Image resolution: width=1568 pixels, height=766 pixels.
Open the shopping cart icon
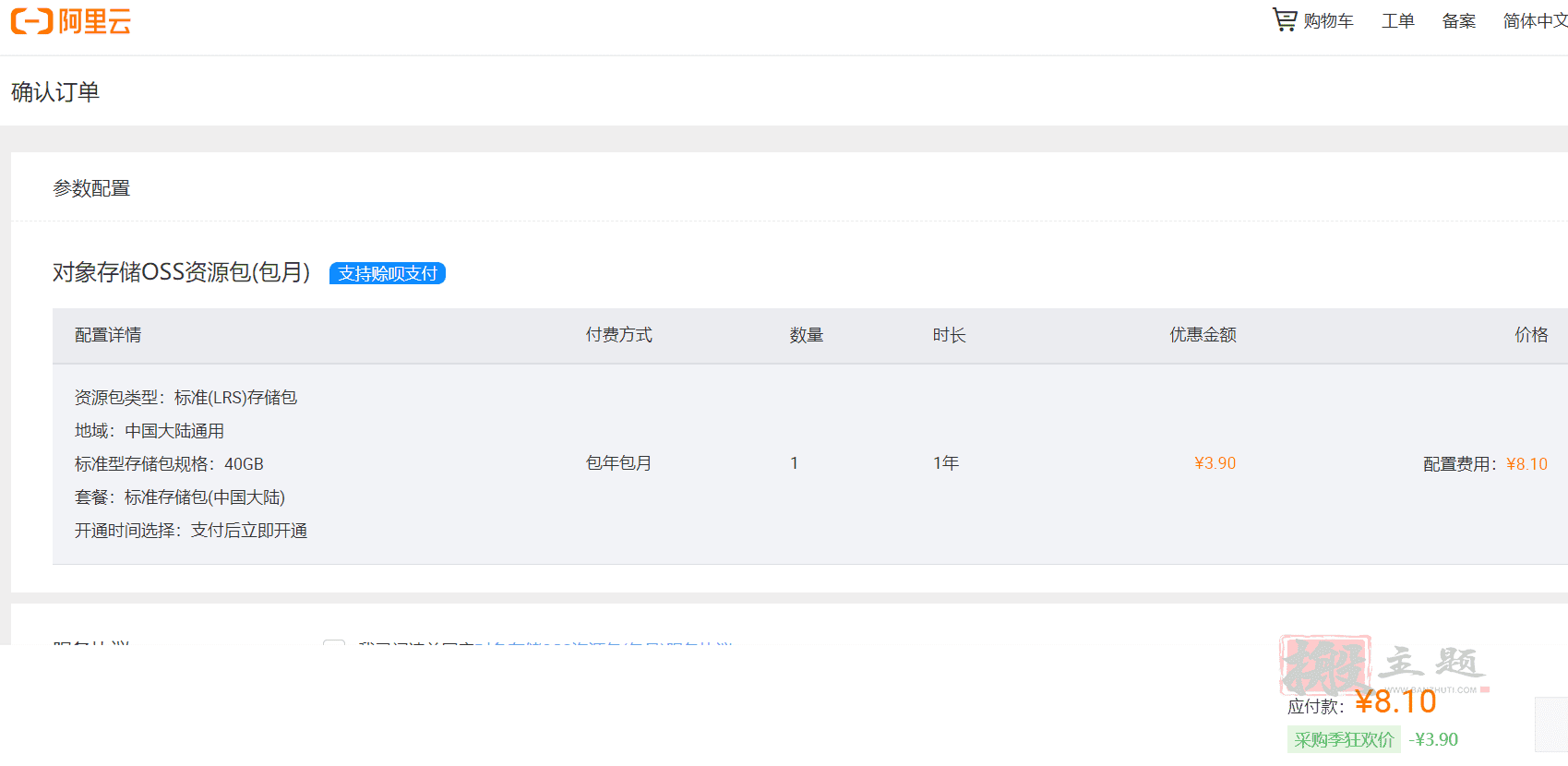coord(1285,19)
